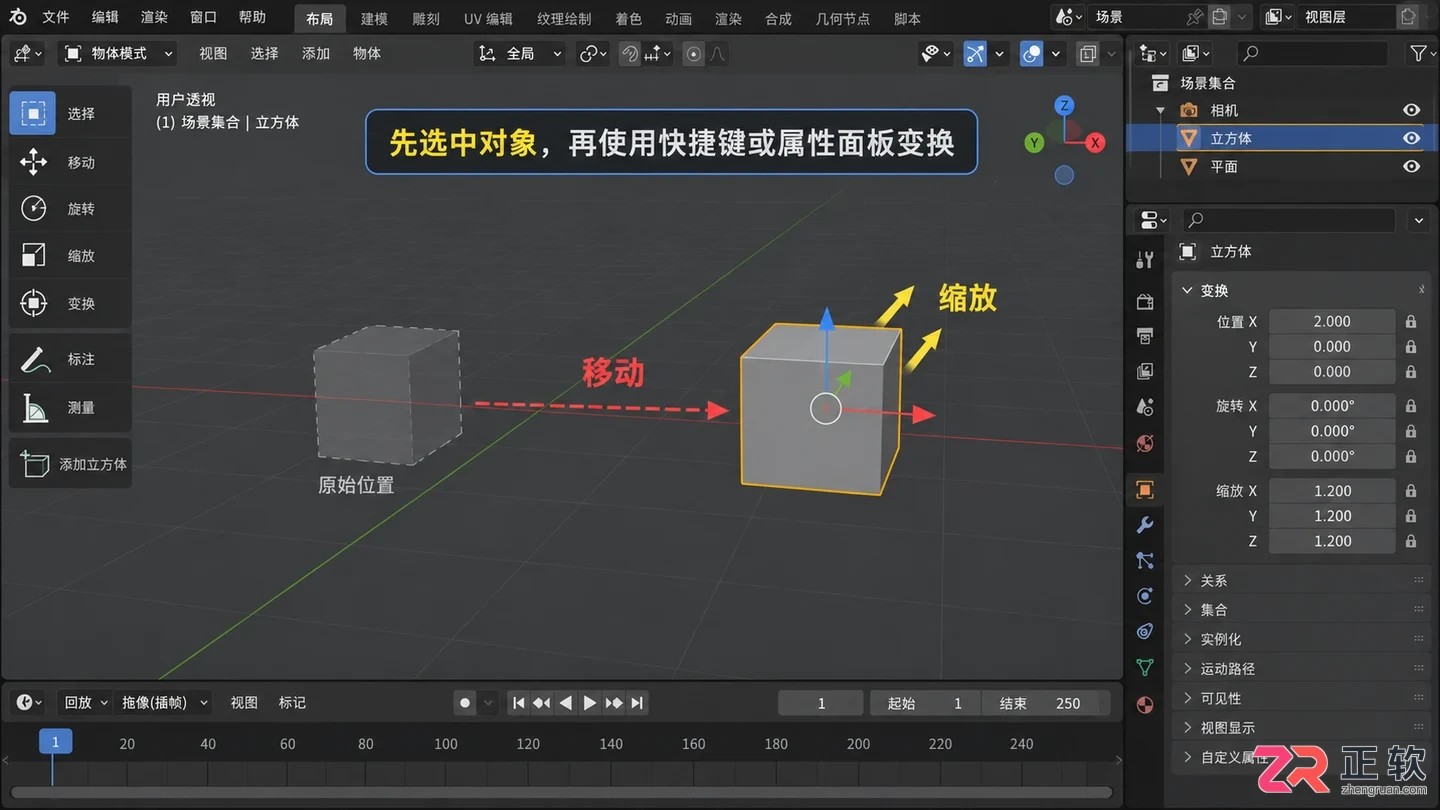Open the Tool settings properties tab
1440x810 pixels.
tap(1145, 259)
